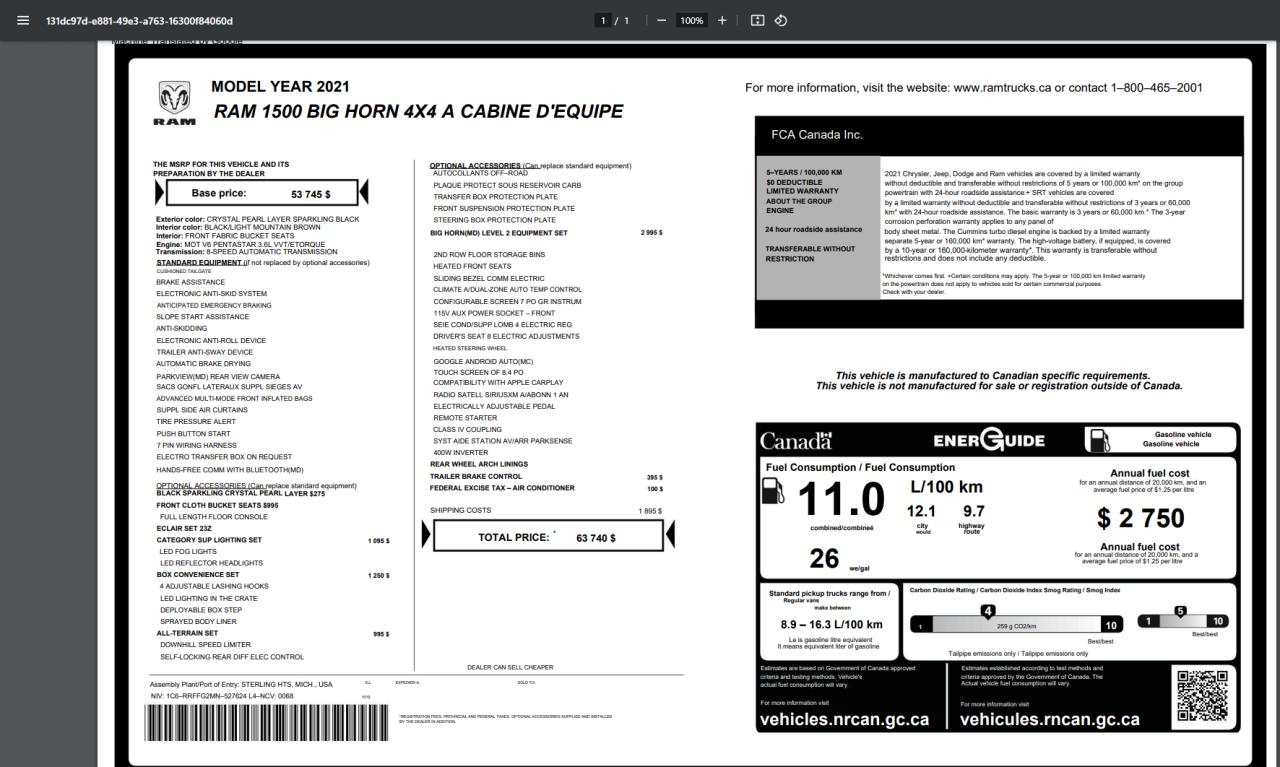
Task: Click the vehicules.nrcan.gc.ca French link
Action: tap(1049, 719)
